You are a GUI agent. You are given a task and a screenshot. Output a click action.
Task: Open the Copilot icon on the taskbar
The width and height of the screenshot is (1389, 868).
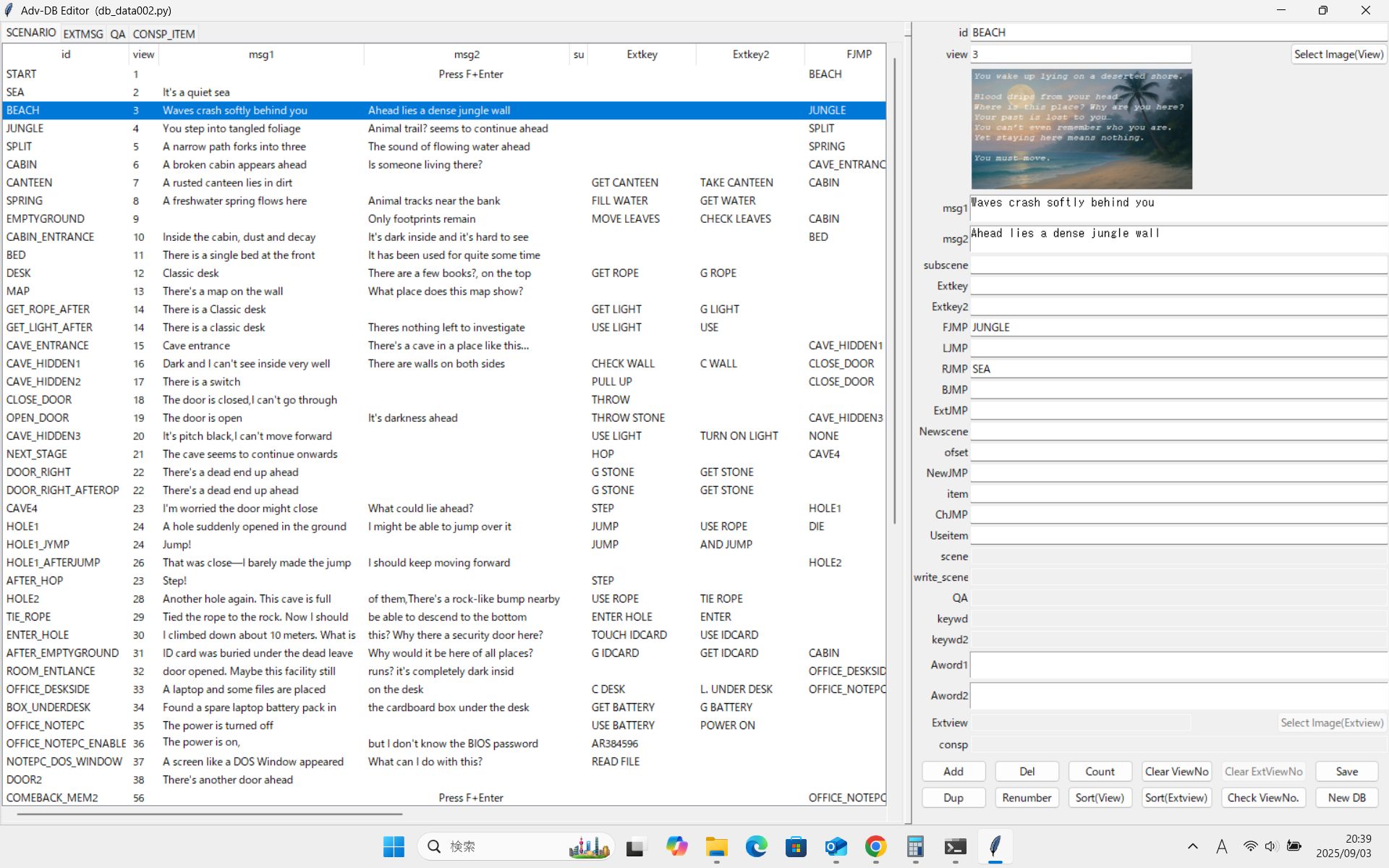[x=676, y=846]
